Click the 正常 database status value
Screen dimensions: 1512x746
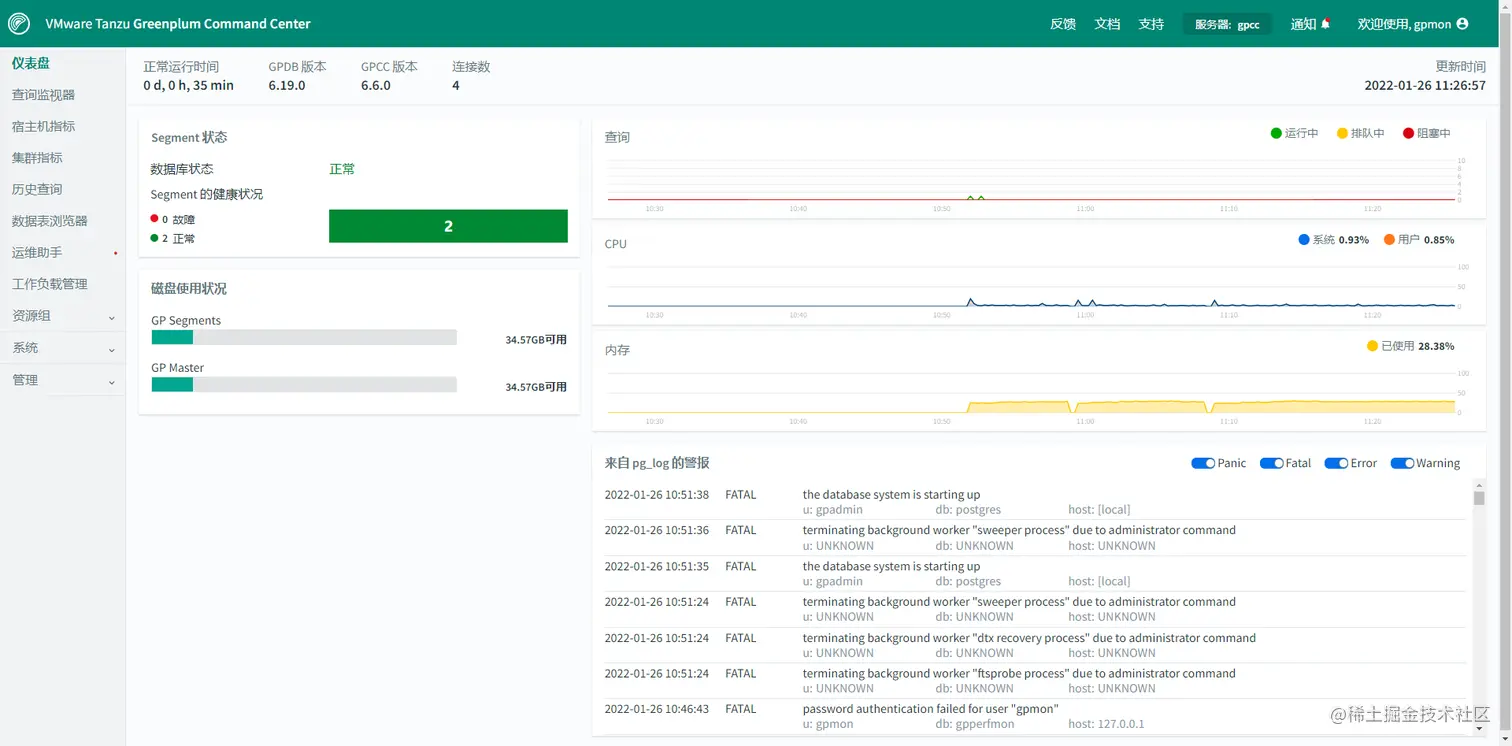[342, 169]
